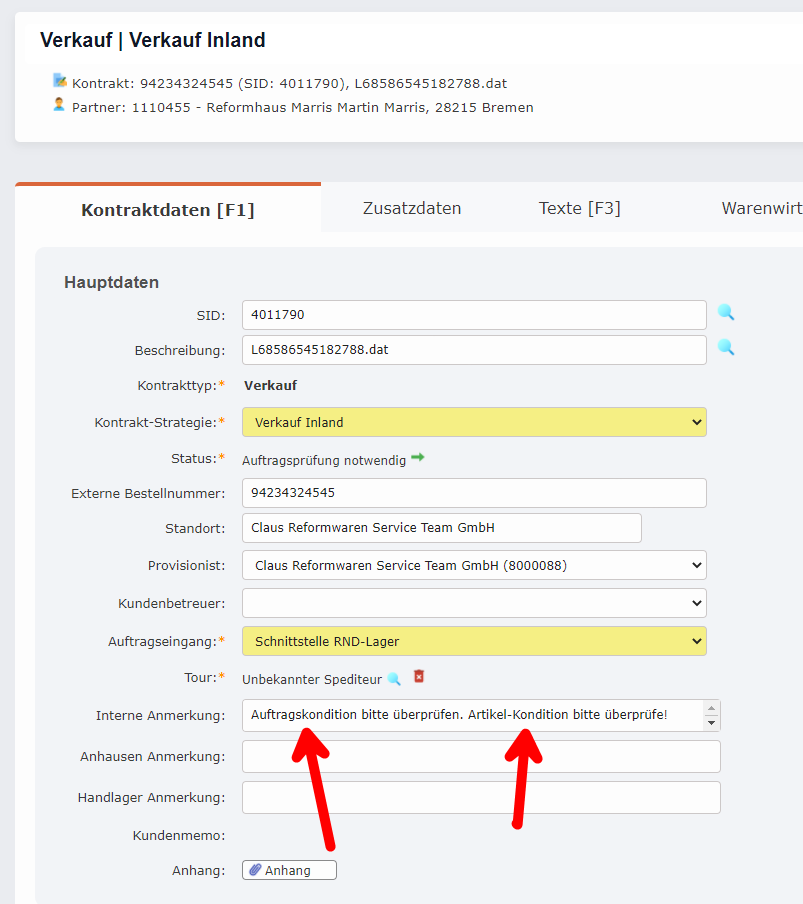Click the up arrow on Interne Anmerkung spinner
803x904 pixels.
[x=710, y=709]
